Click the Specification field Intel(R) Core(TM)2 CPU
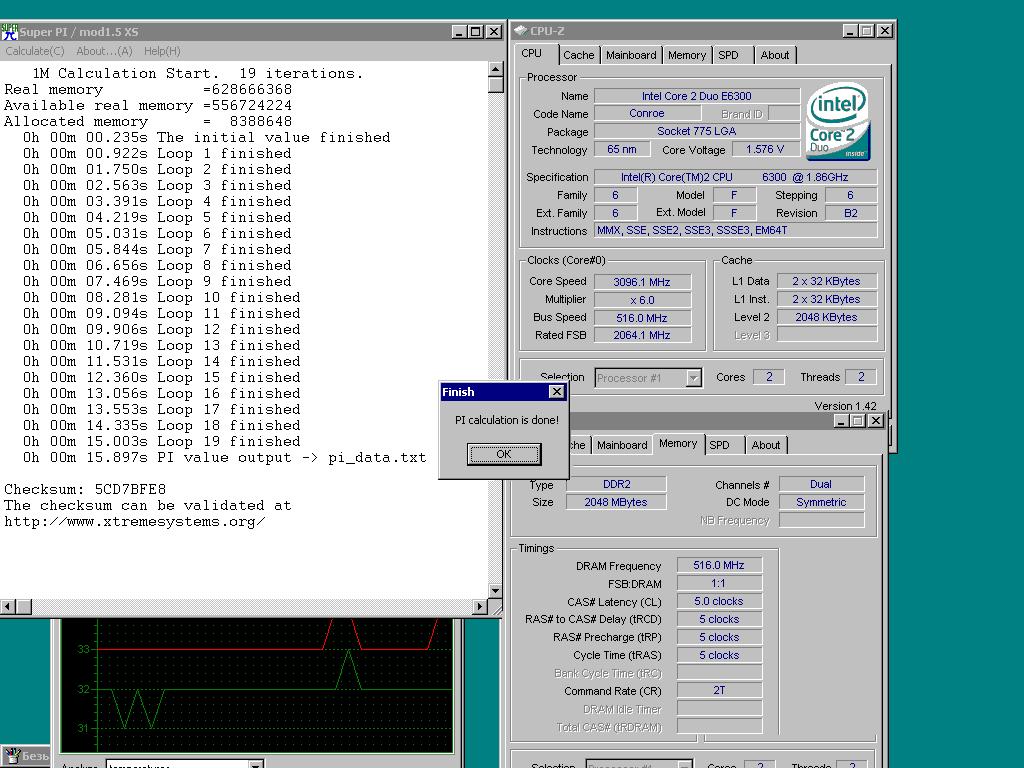The width and height of the screenshot is (1024, 768). point(735,177)
